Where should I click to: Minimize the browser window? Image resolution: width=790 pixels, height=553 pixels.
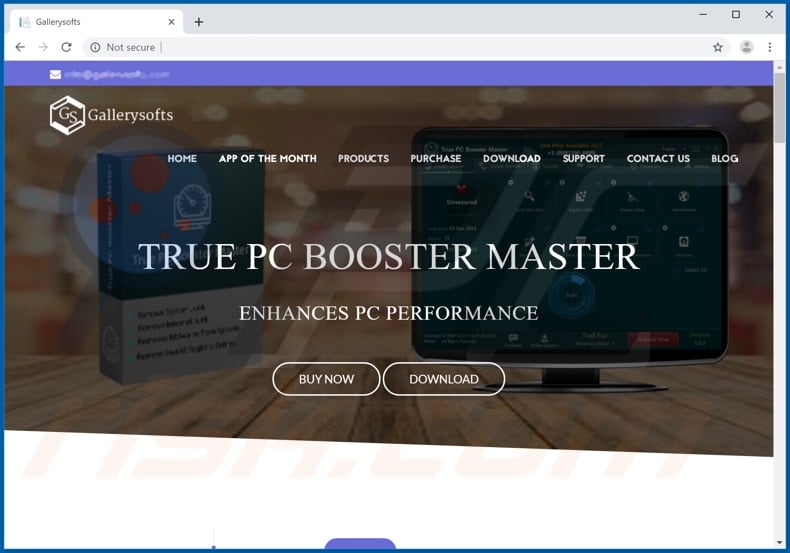(703, 15)
